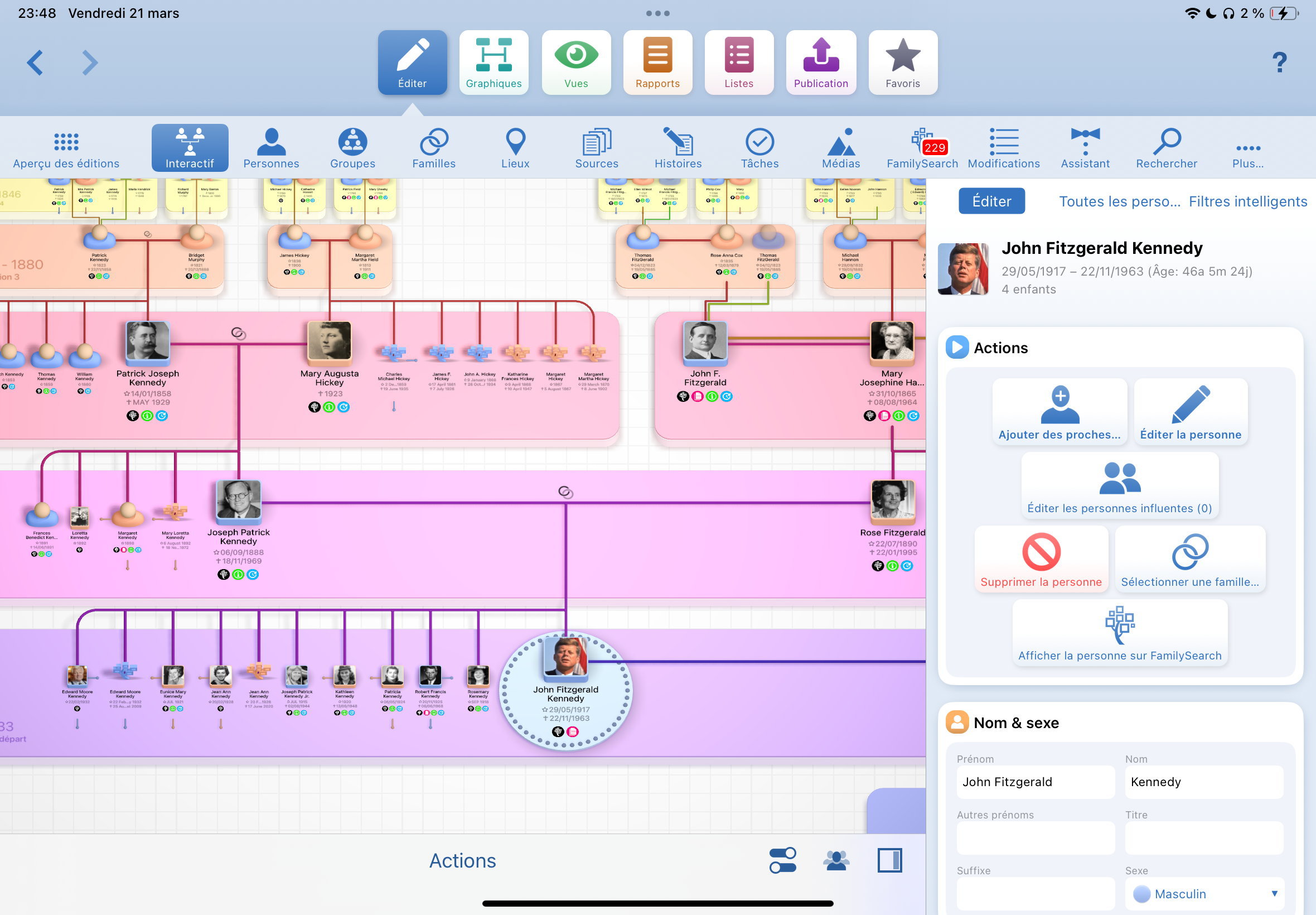This screenshot has height=915, width=1316.
Task: Open the Familles editor
Action: coord(434,148)
